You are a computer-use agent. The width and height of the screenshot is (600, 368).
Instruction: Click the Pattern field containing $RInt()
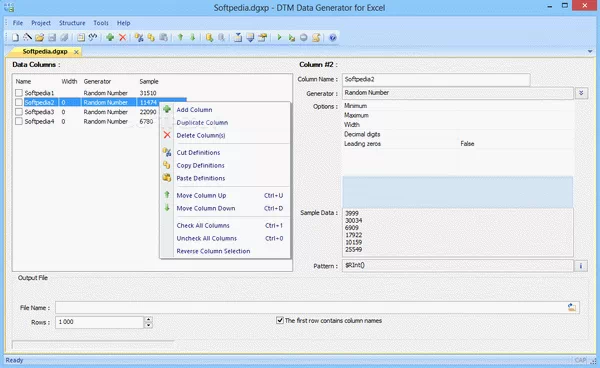tap(458, 265)
